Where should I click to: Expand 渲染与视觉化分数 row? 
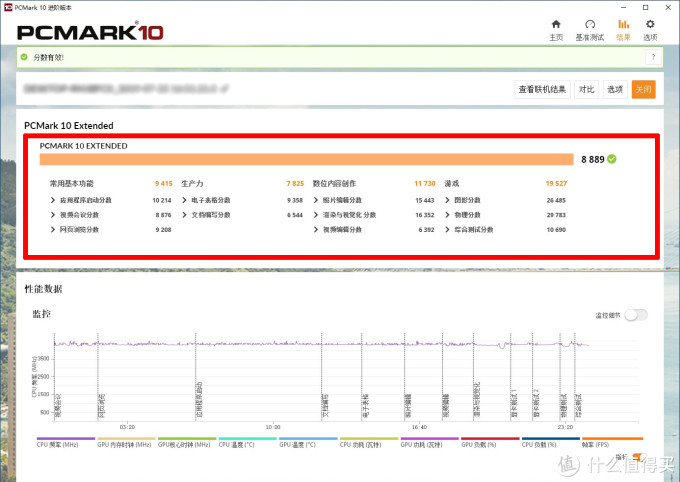316,215
